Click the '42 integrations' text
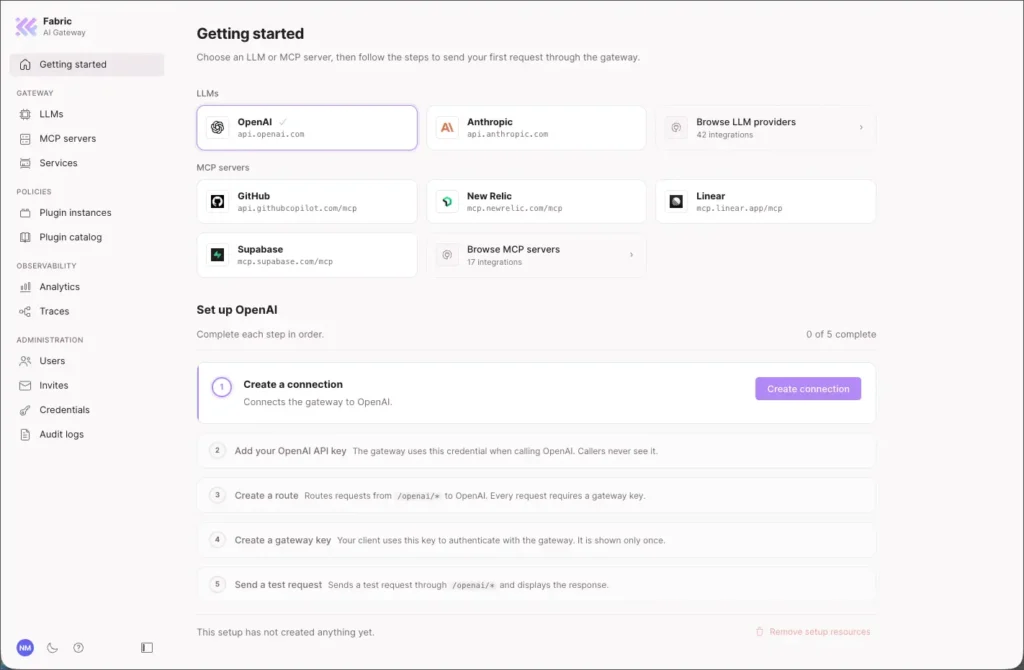 [x=724, y=135]
